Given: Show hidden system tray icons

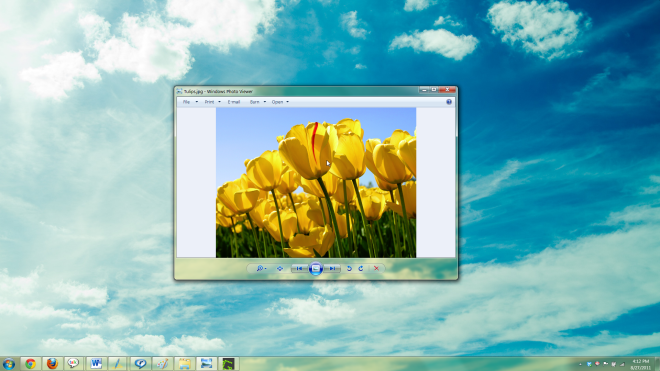Looking at the screenshot, I should point(580,364).
